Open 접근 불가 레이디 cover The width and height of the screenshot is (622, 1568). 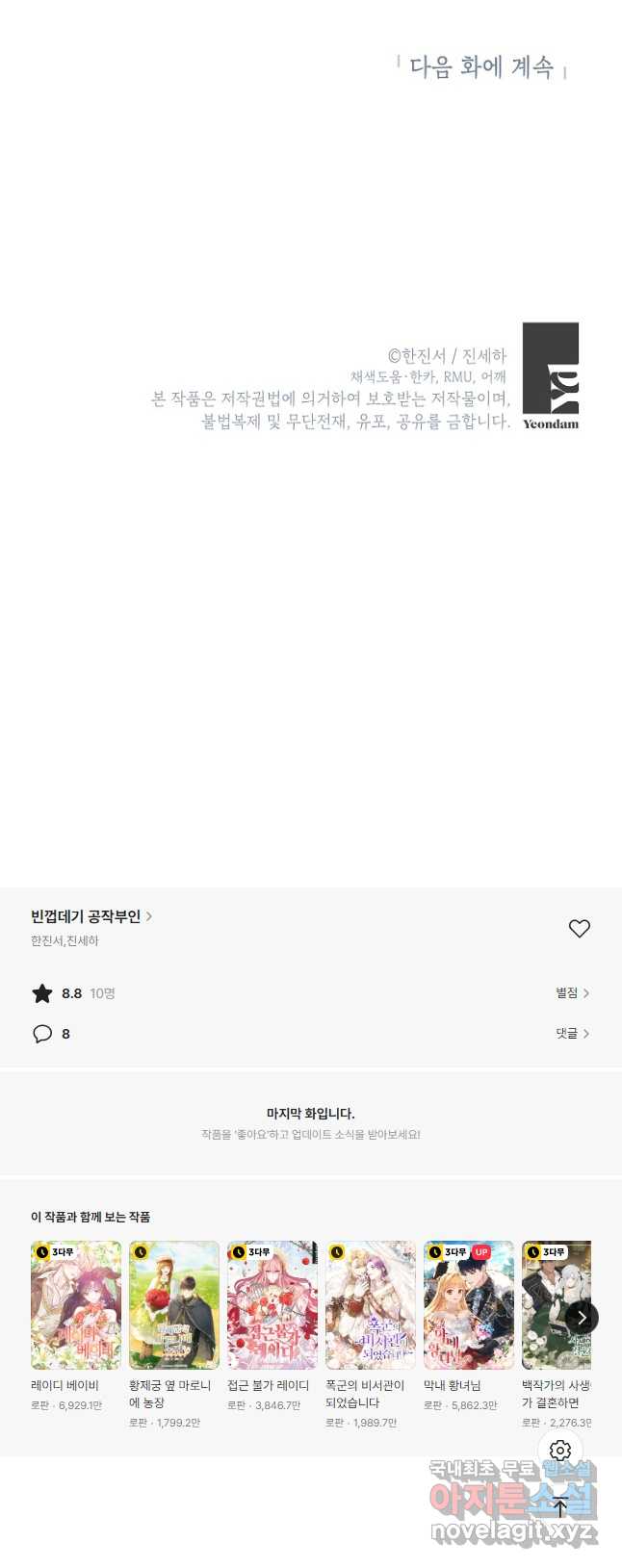click(272, 1305)
